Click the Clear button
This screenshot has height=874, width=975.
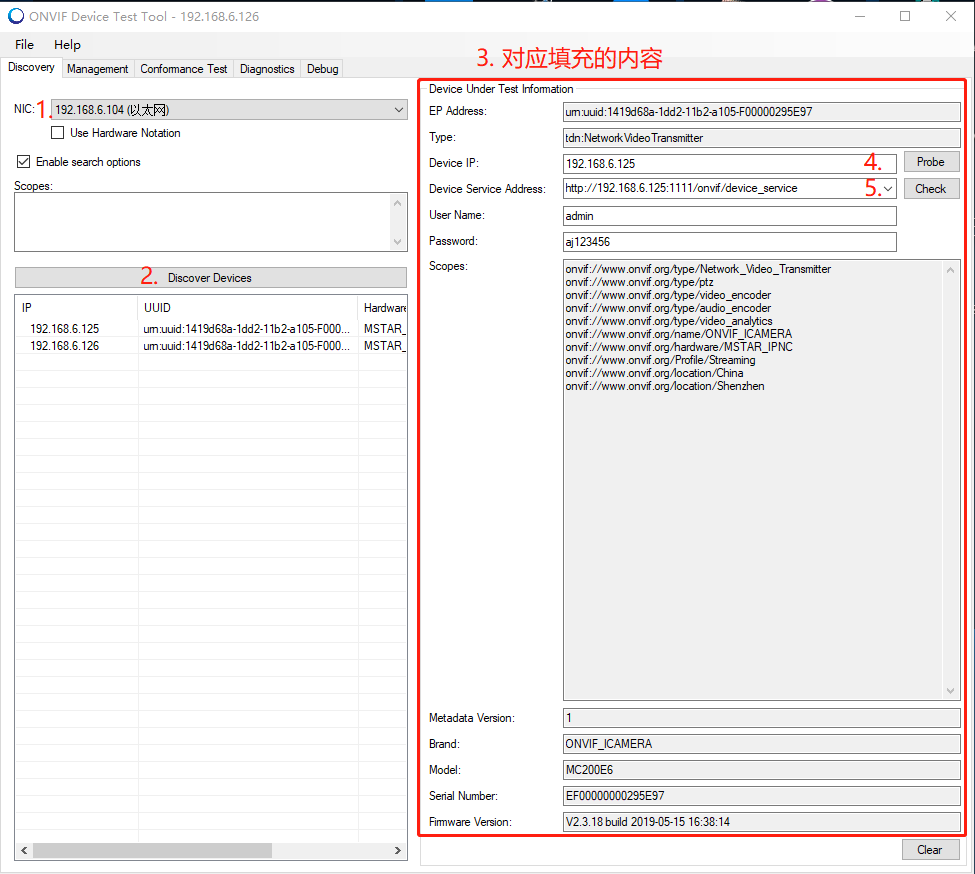click(x=929, y=850)
